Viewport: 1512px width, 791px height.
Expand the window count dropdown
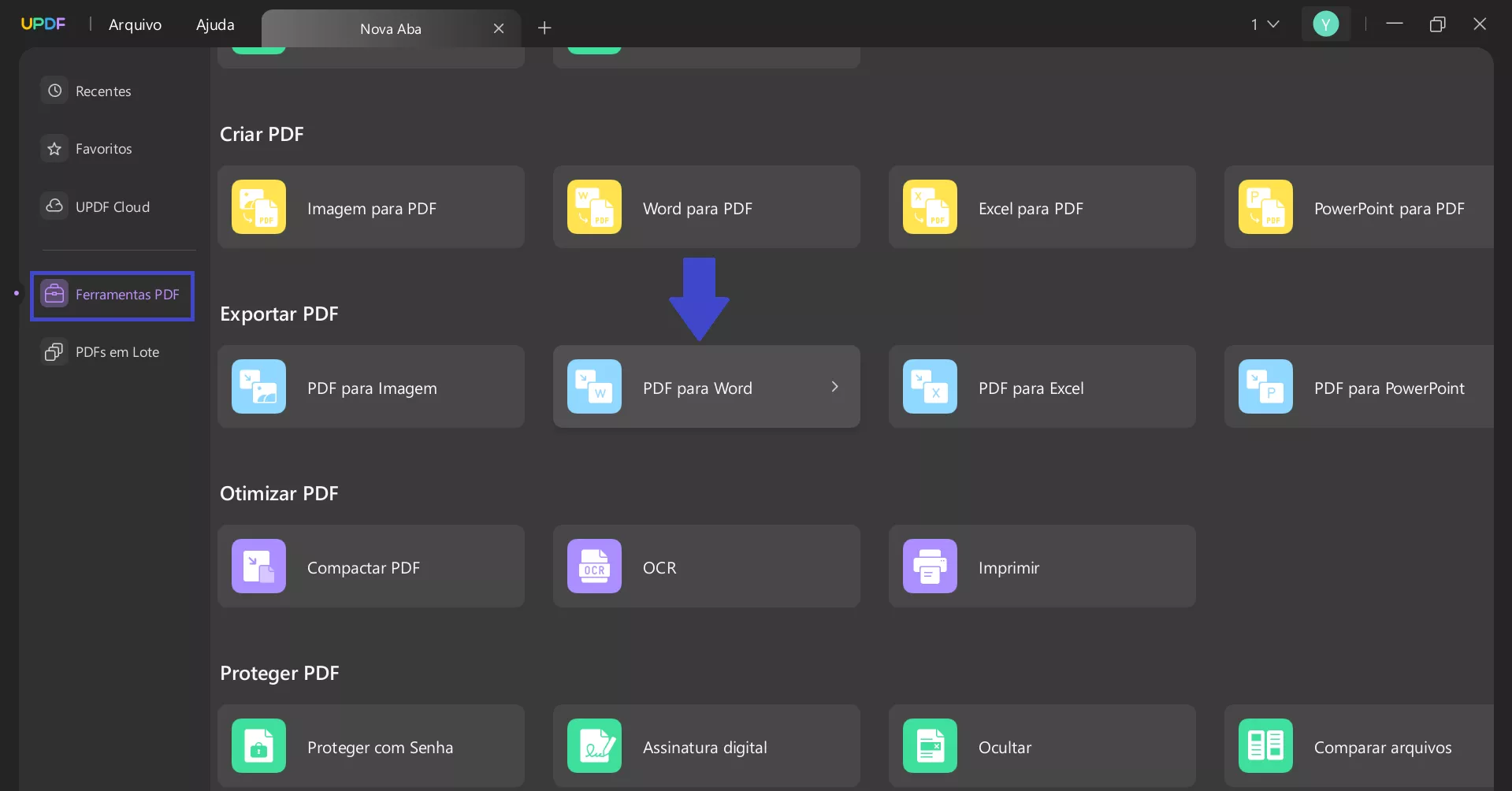click(1265, 24)
